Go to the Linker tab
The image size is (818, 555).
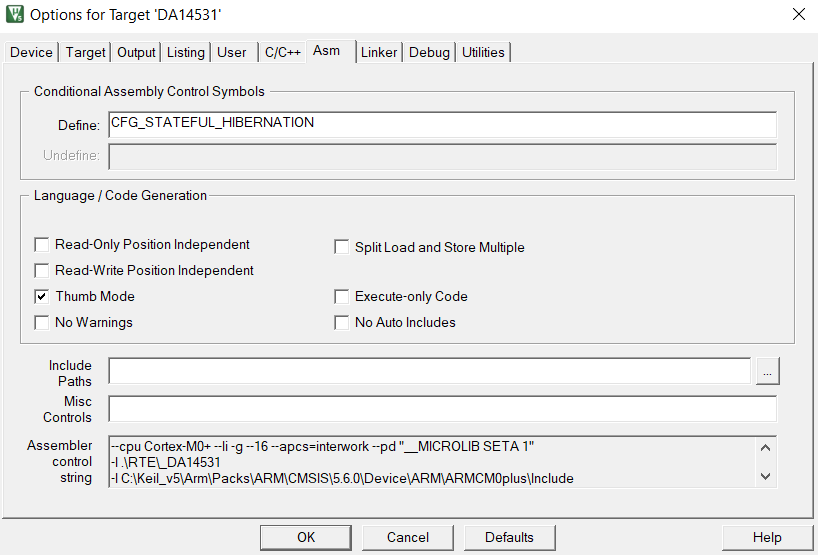[379, 52]
